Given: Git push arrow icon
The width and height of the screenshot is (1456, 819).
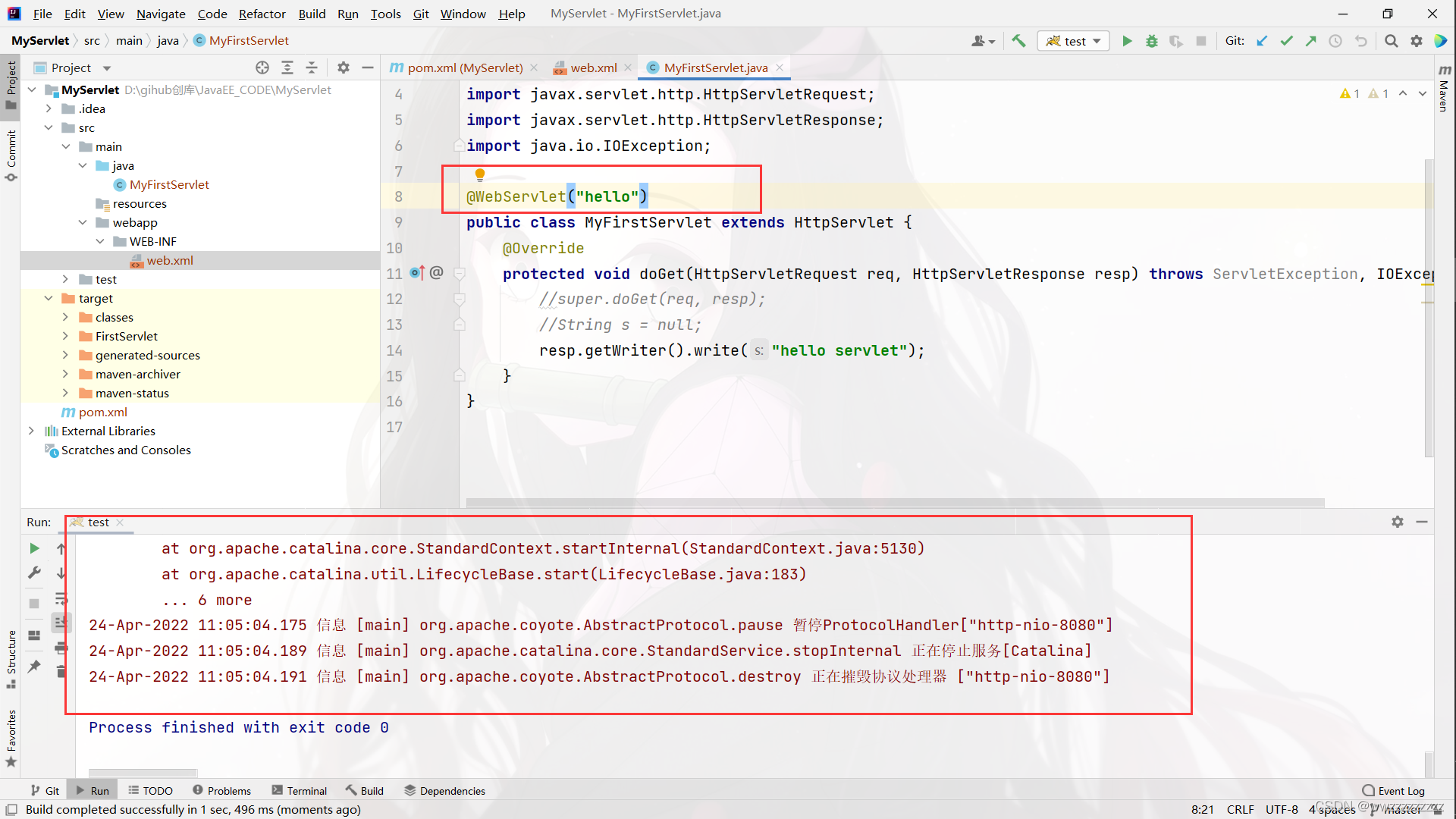Looking at the screenshot, I should [1311, 41].
